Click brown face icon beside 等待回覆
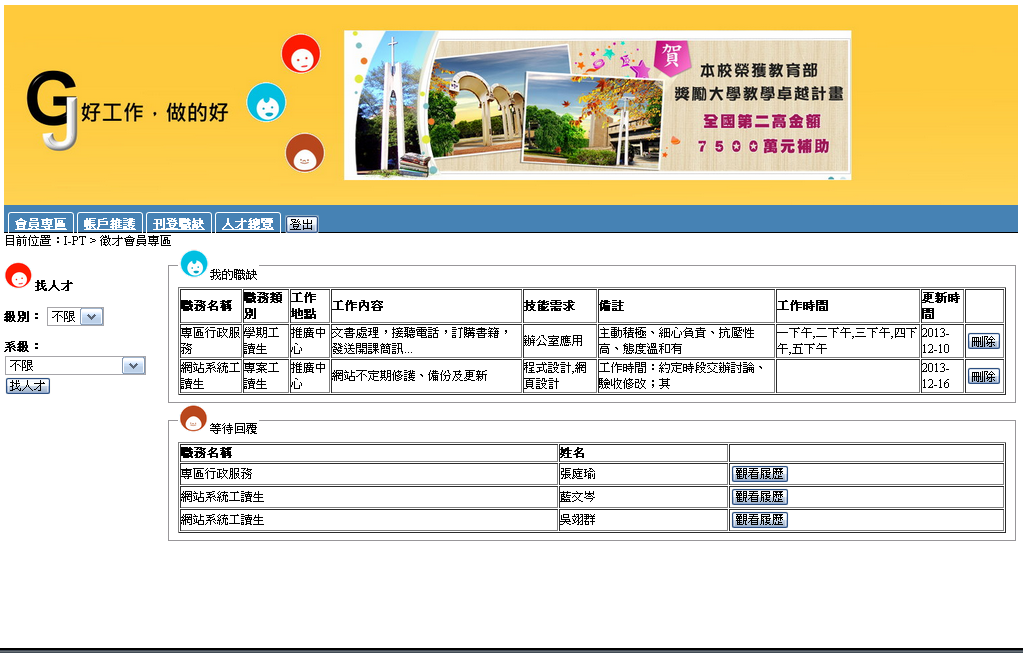The image size is (1023, 653). (x=193, y=419)
